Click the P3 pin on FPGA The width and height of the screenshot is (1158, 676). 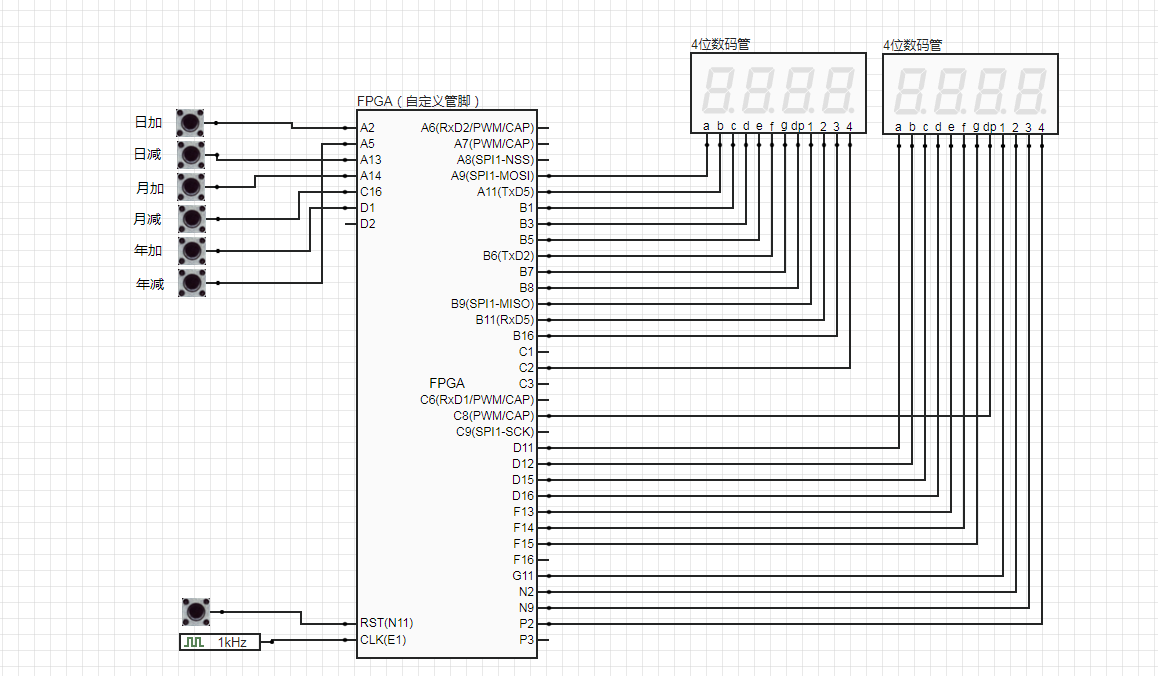coord(526,640)
